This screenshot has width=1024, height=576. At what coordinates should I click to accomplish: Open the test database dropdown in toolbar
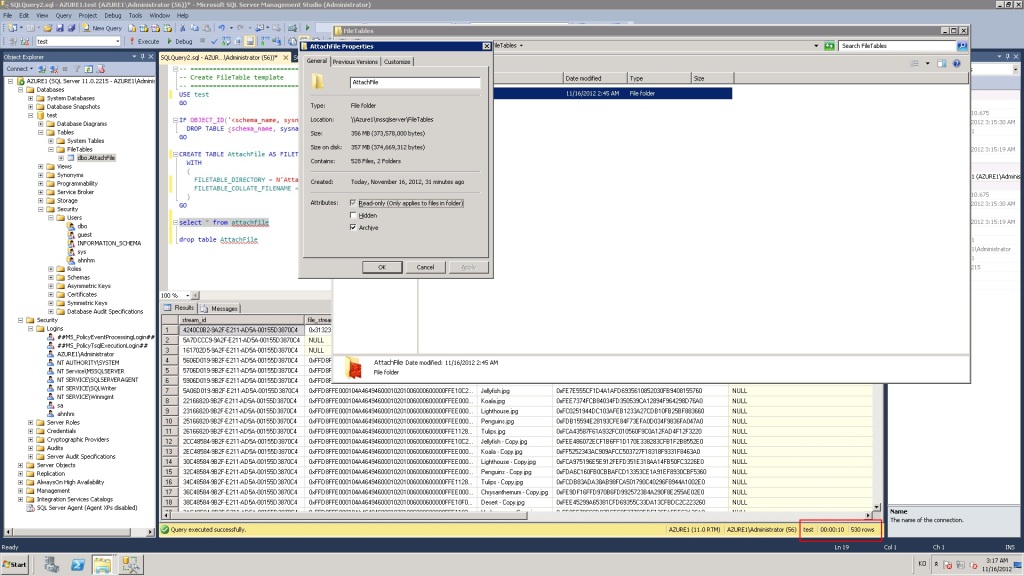[118, 41]
